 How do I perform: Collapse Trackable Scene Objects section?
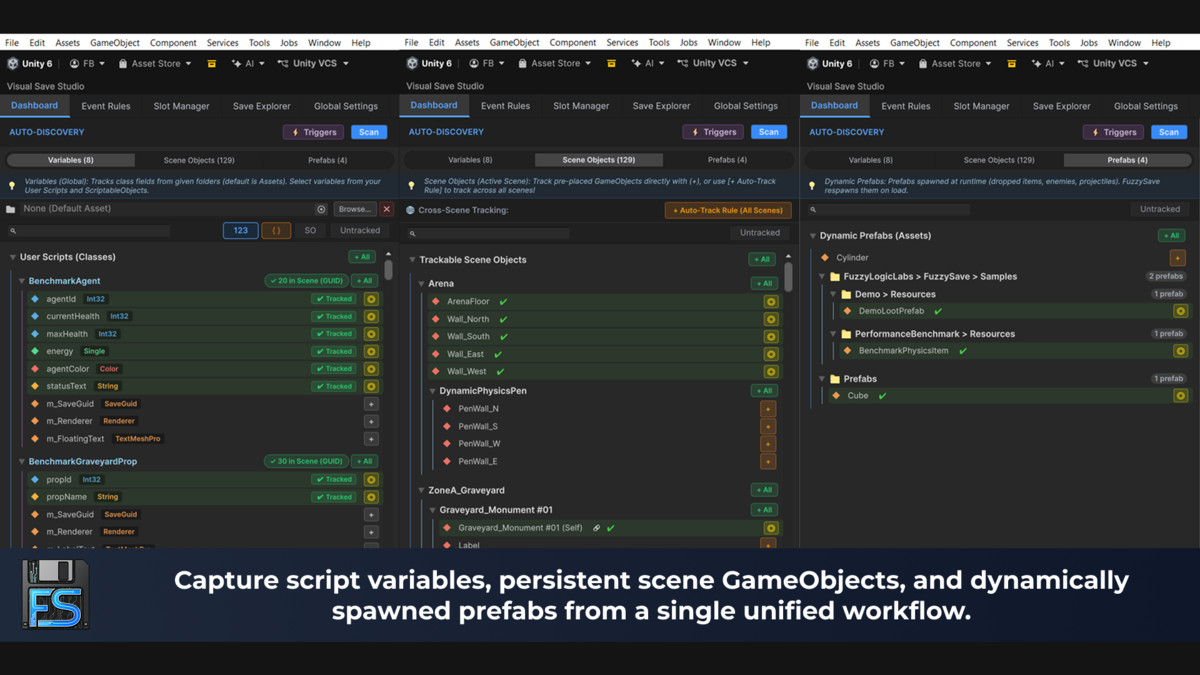click(x=412, y=260)
